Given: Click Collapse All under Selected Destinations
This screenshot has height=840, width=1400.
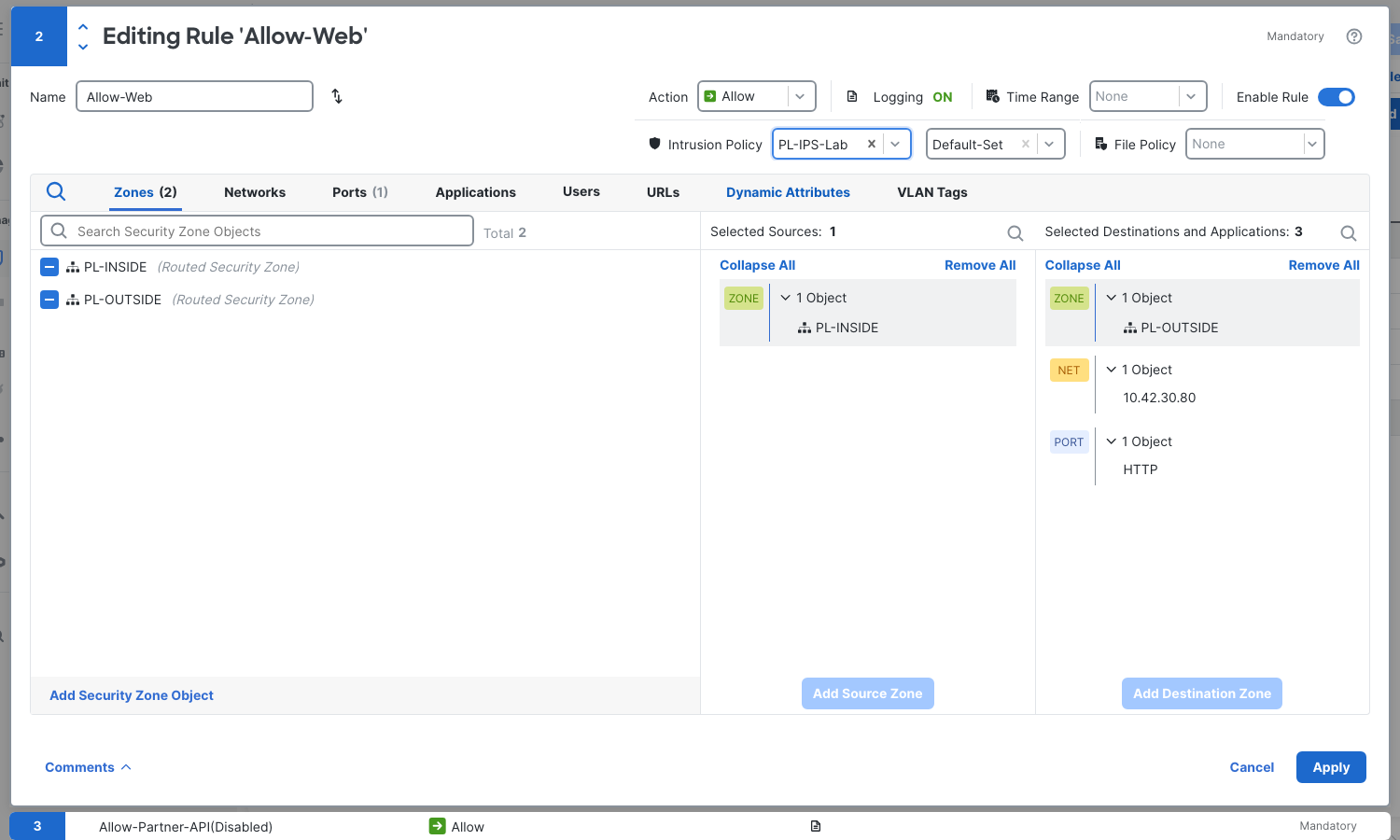Looking at the screenshot, I should point(1083,265).
